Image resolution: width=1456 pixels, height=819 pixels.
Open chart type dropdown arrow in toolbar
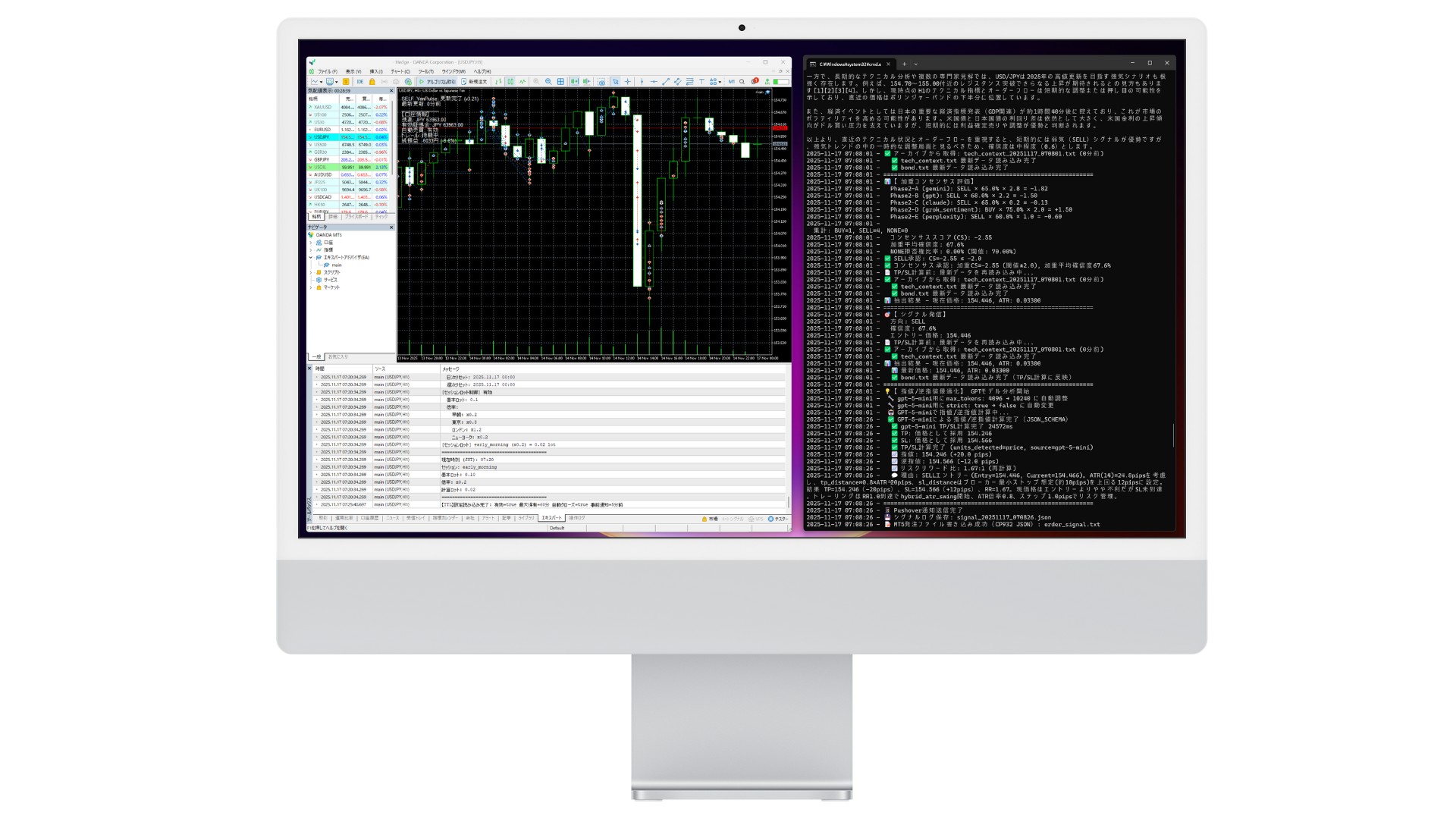click(321, 82)
